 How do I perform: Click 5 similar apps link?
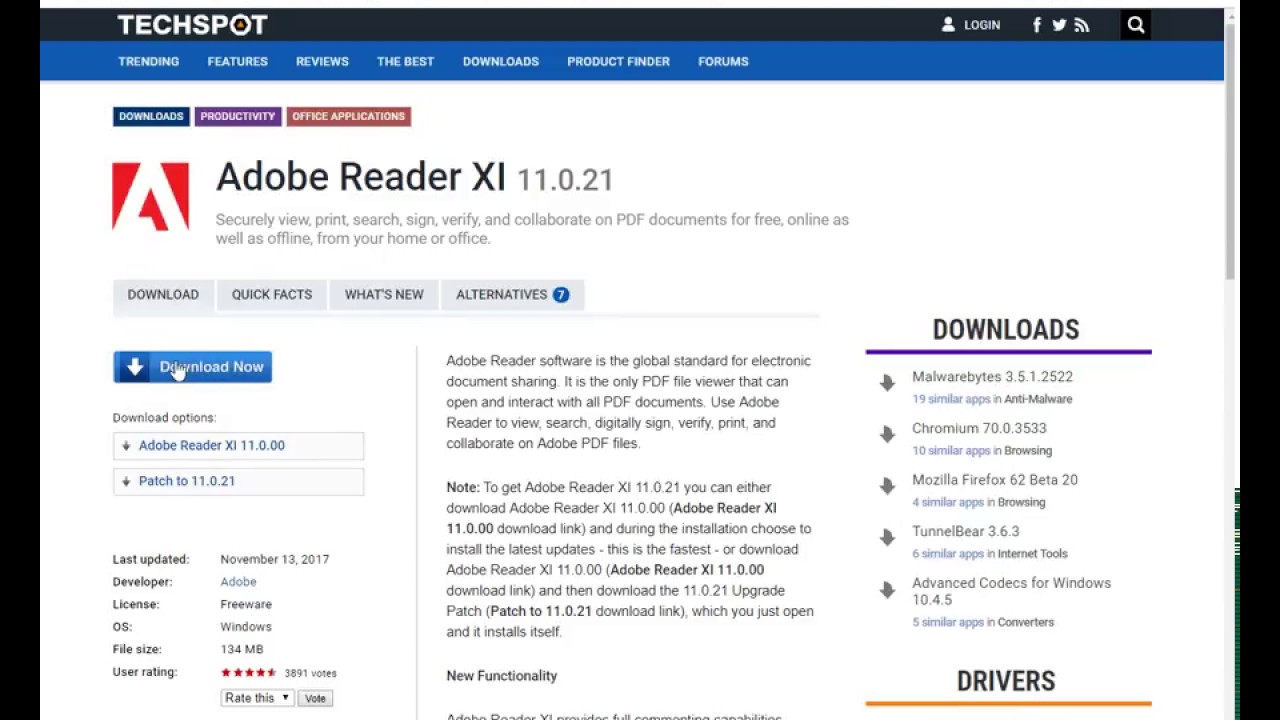point(948,622)
